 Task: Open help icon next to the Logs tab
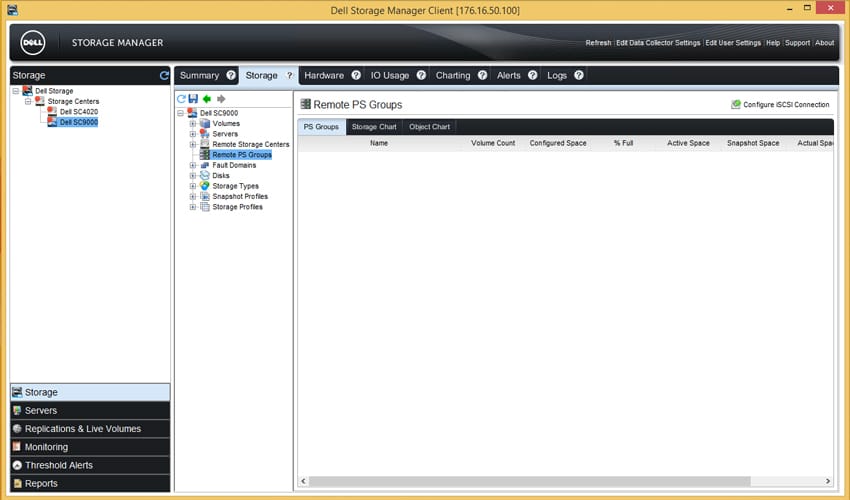pos(579,75)
